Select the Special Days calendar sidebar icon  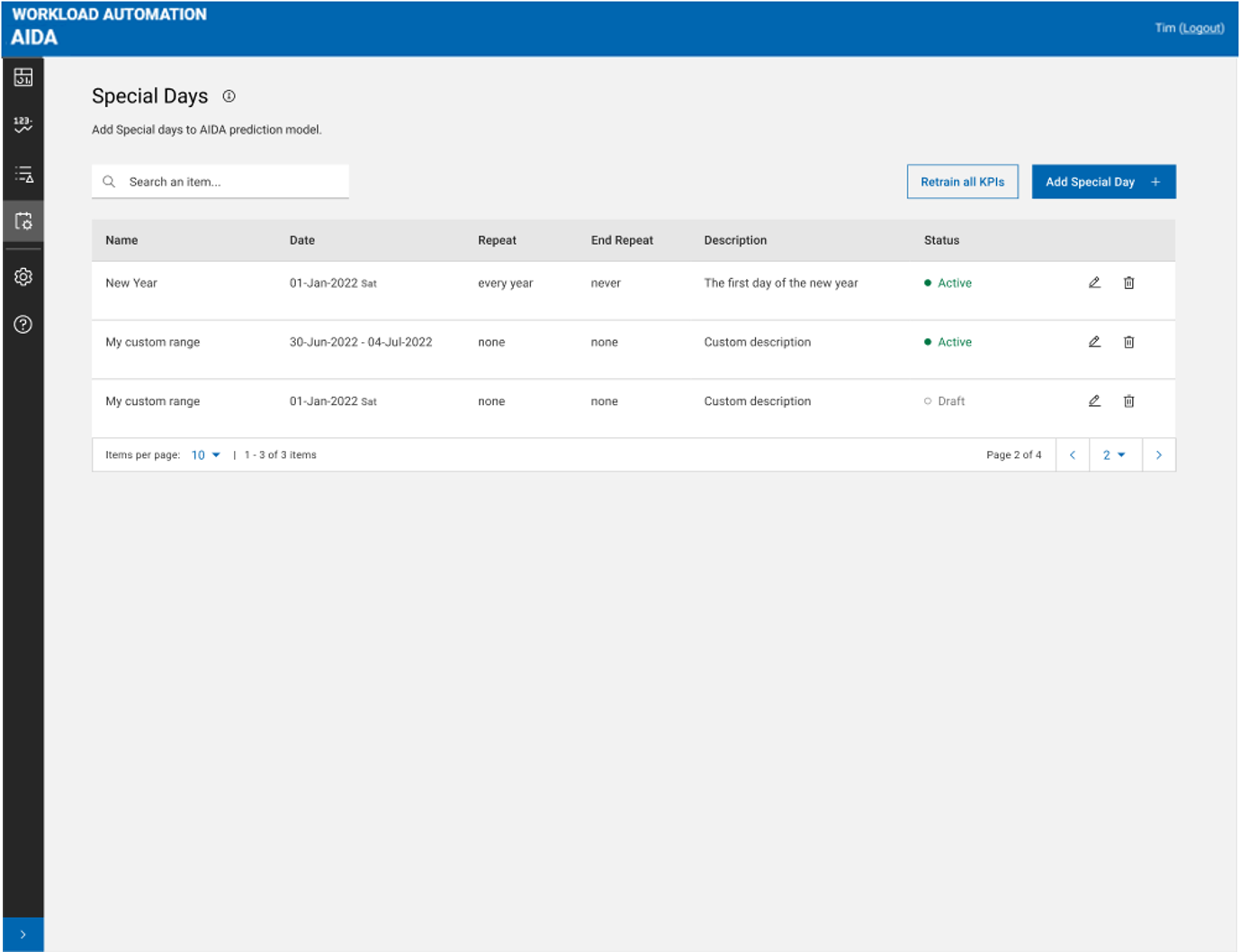[x=23, y=221]
